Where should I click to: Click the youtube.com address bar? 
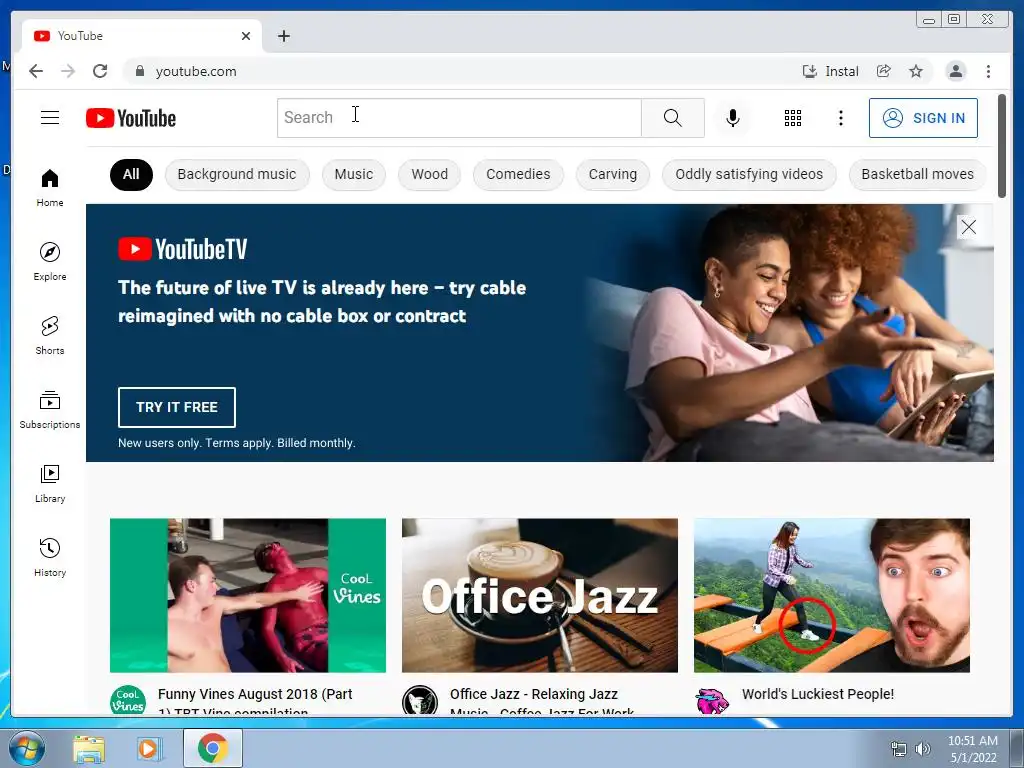coord(457,71)
